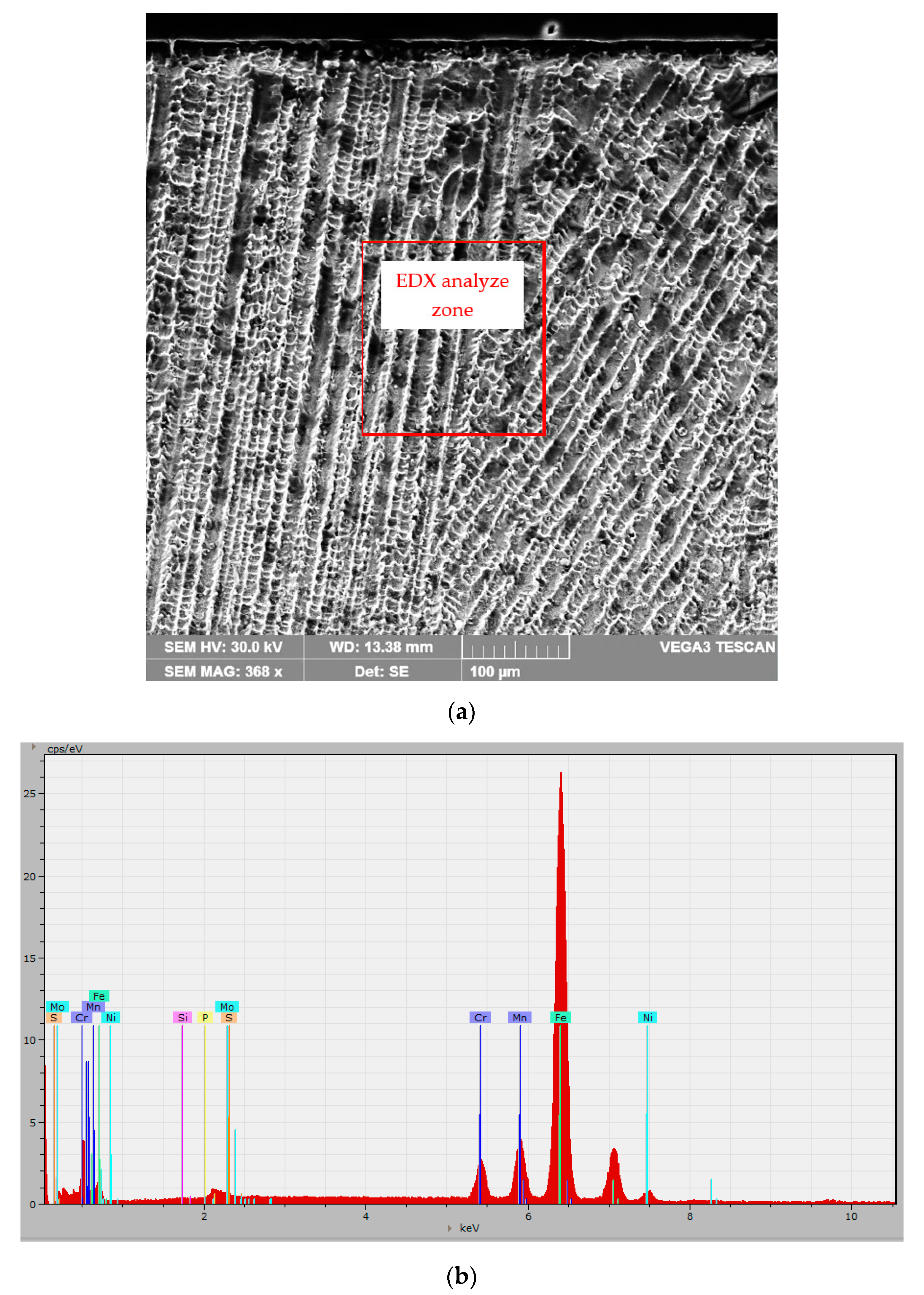The height and width of the screenshot is (1295, 924).
Task: Click the Ni label near 7.5 keV
Action: pos(648,1017)
